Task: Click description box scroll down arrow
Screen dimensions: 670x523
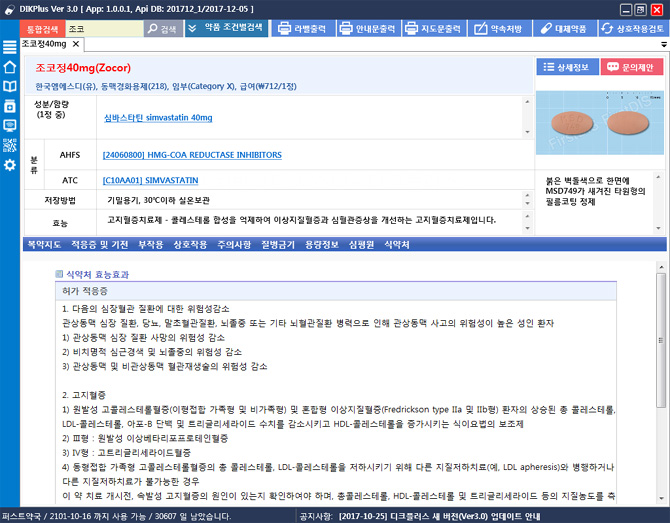Action: (658, 229)
